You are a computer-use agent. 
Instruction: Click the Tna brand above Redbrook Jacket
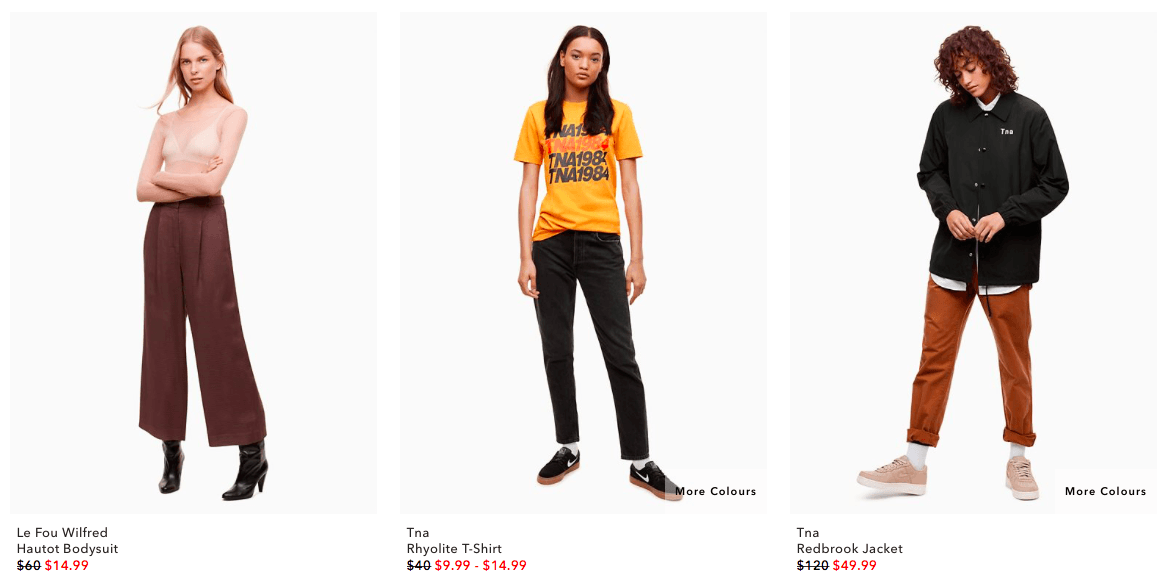[x=808, y=533]
